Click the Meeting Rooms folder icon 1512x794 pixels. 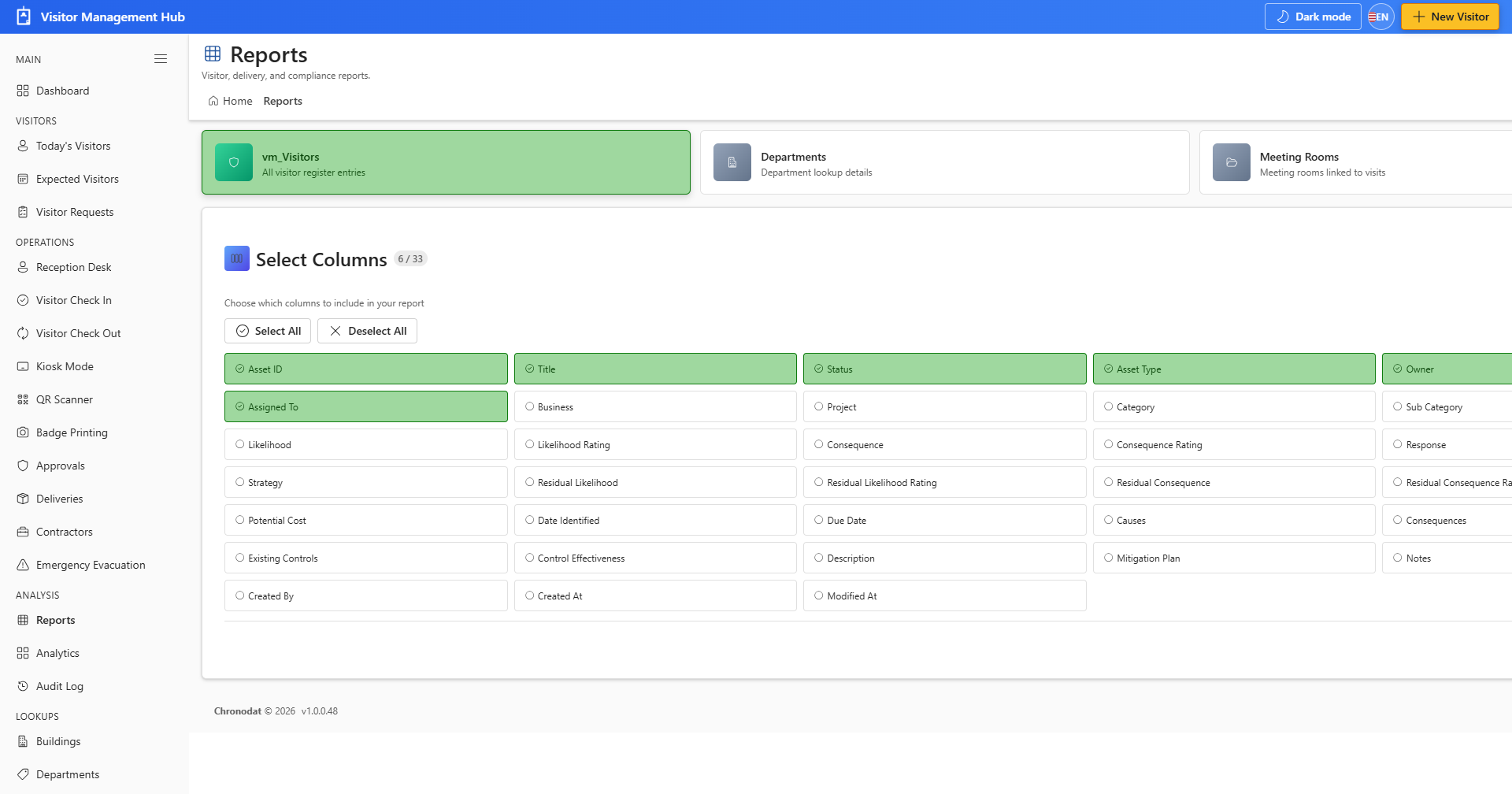(x=1232, y=162)
